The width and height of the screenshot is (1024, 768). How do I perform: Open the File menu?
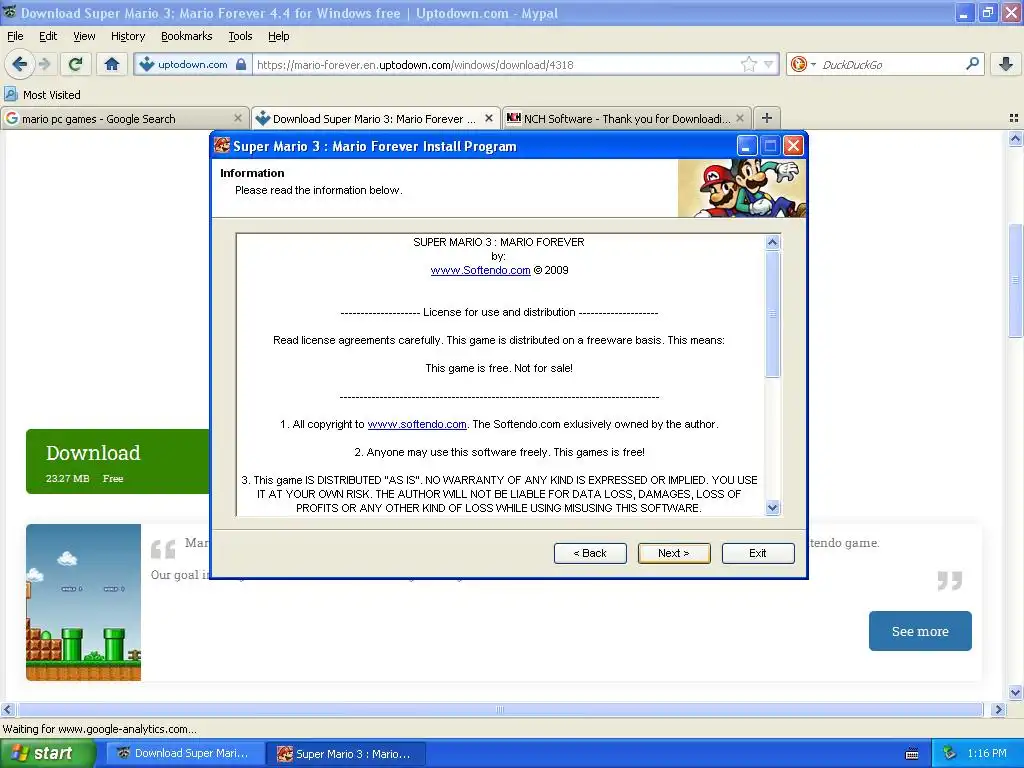pyautogui.click(x=15, y=36)
